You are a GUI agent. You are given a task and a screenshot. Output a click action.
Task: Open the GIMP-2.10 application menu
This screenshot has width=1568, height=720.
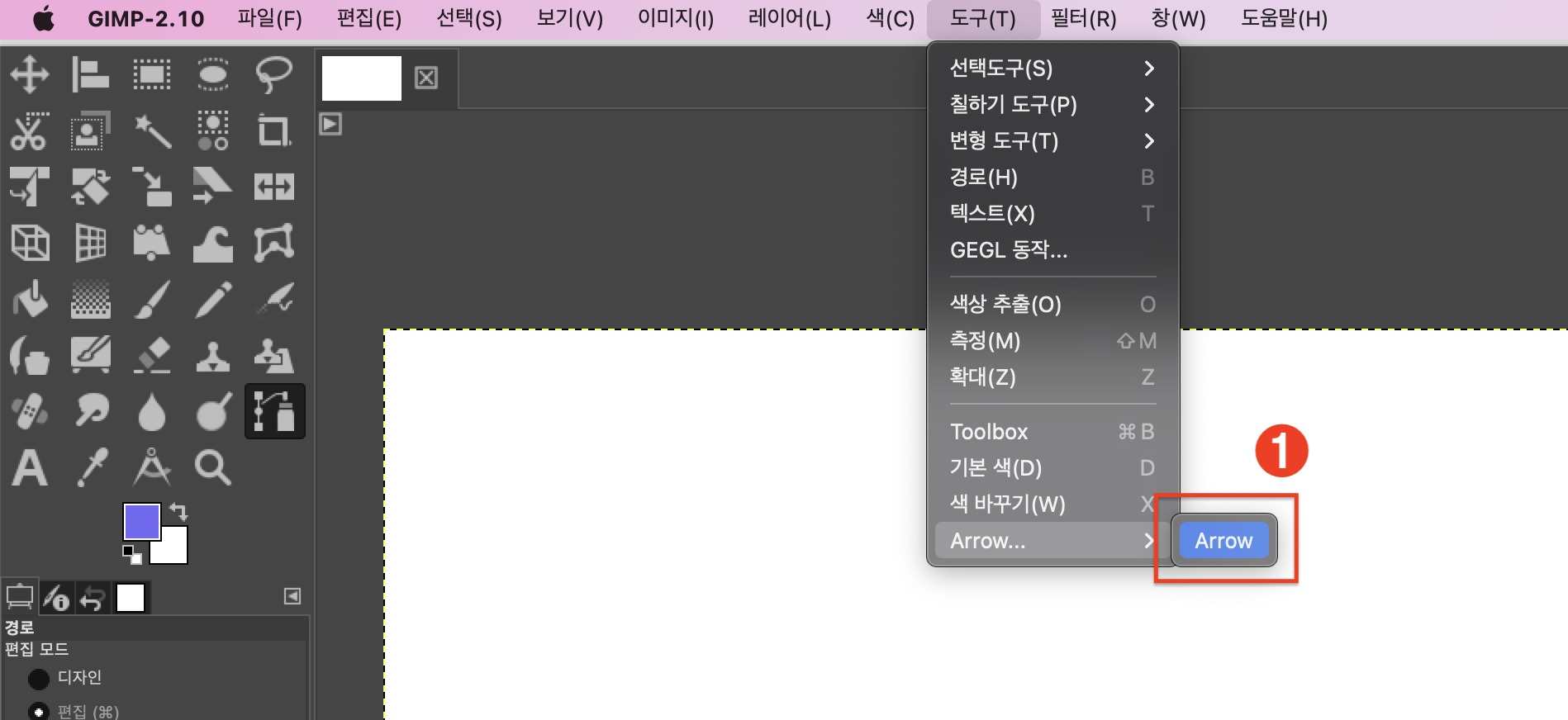tap(146, 18)
